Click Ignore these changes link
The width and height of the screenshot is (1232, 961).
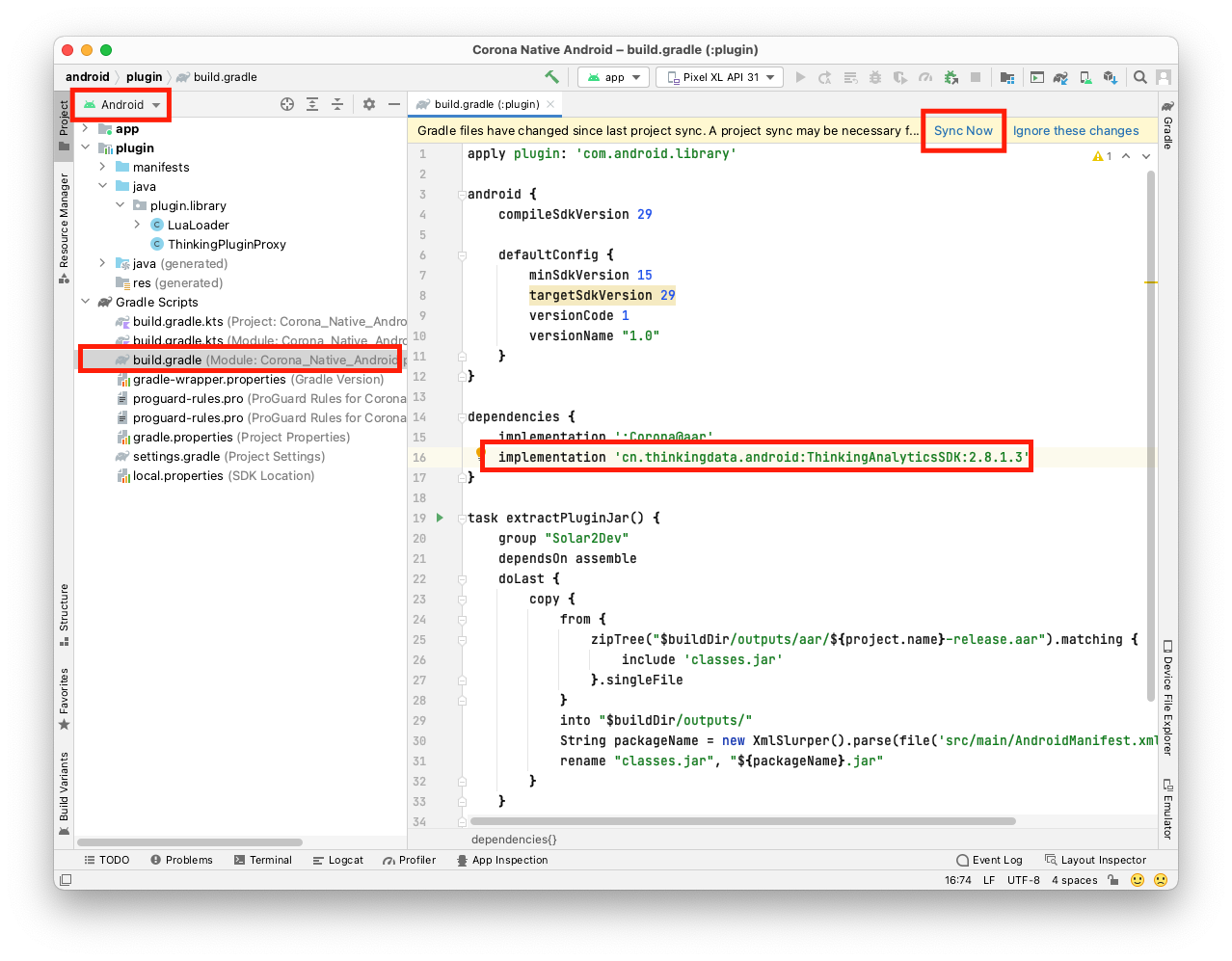coord(1076,131)
